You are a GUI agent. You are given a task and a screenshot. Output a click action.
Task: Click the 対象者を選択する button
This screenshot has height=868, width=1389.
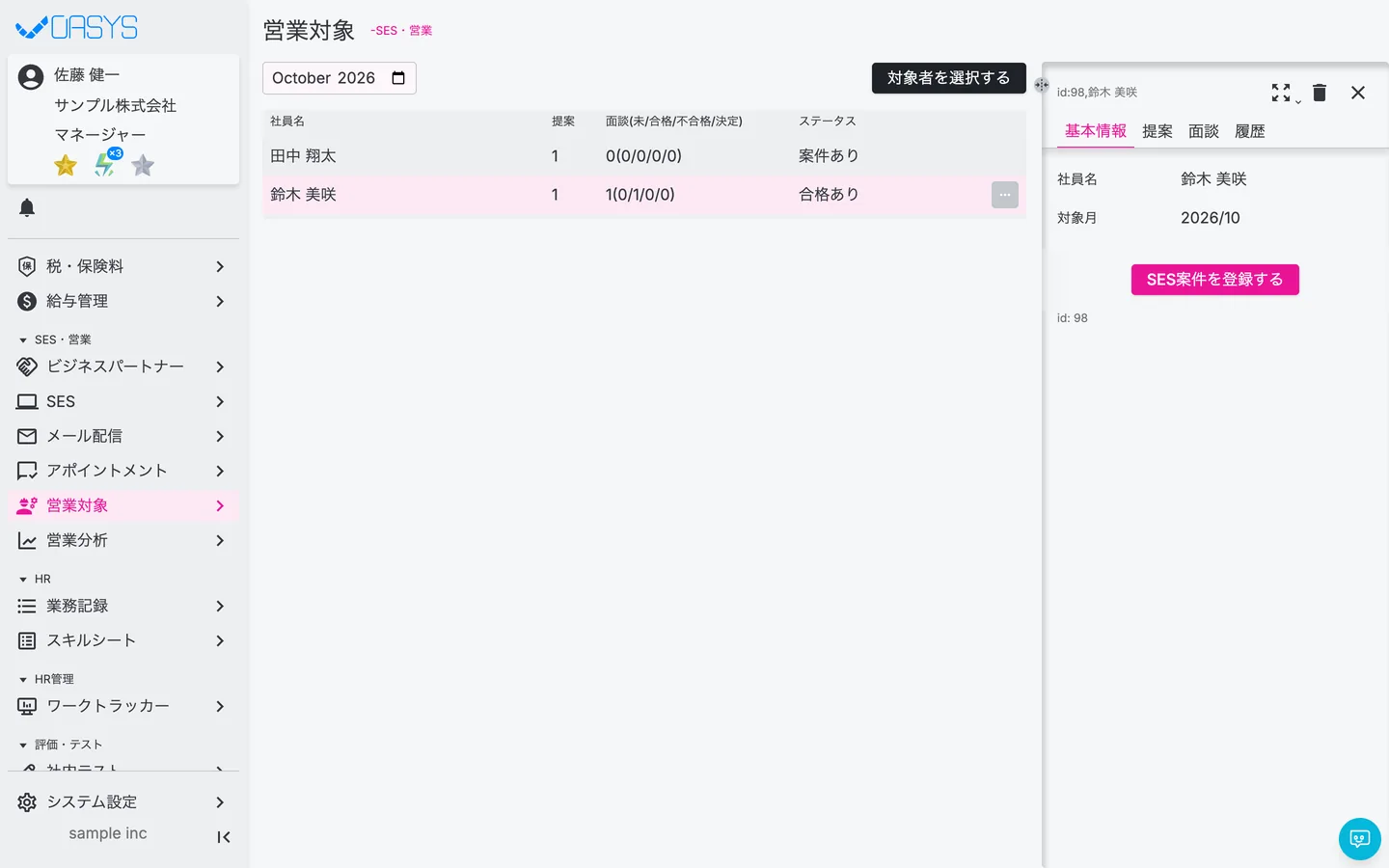pos(949,78)
